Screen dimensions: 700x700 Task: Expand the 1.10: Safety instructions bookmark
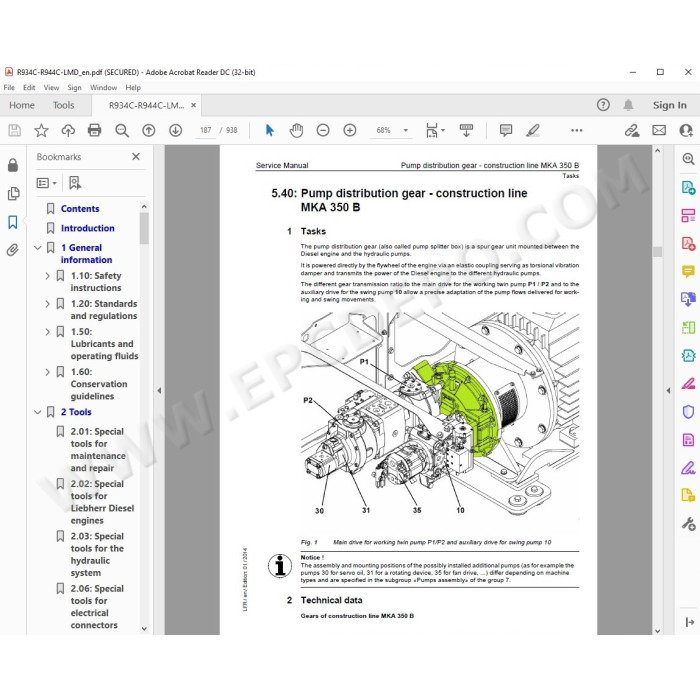[x=47, y=276]
